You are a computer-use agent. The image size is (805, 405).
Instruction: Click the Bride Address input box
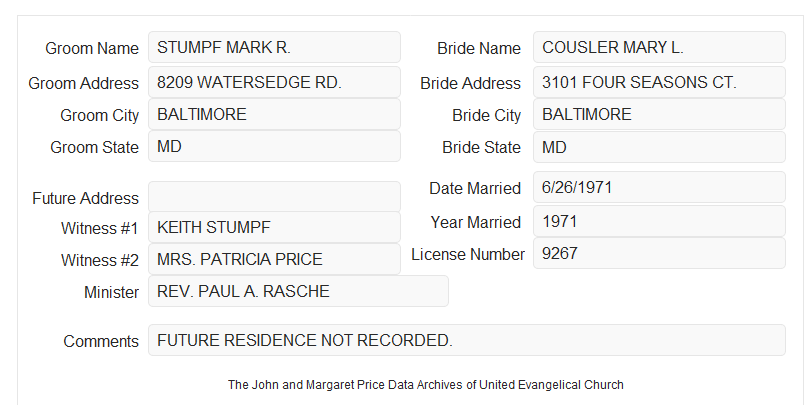[659, 82]
